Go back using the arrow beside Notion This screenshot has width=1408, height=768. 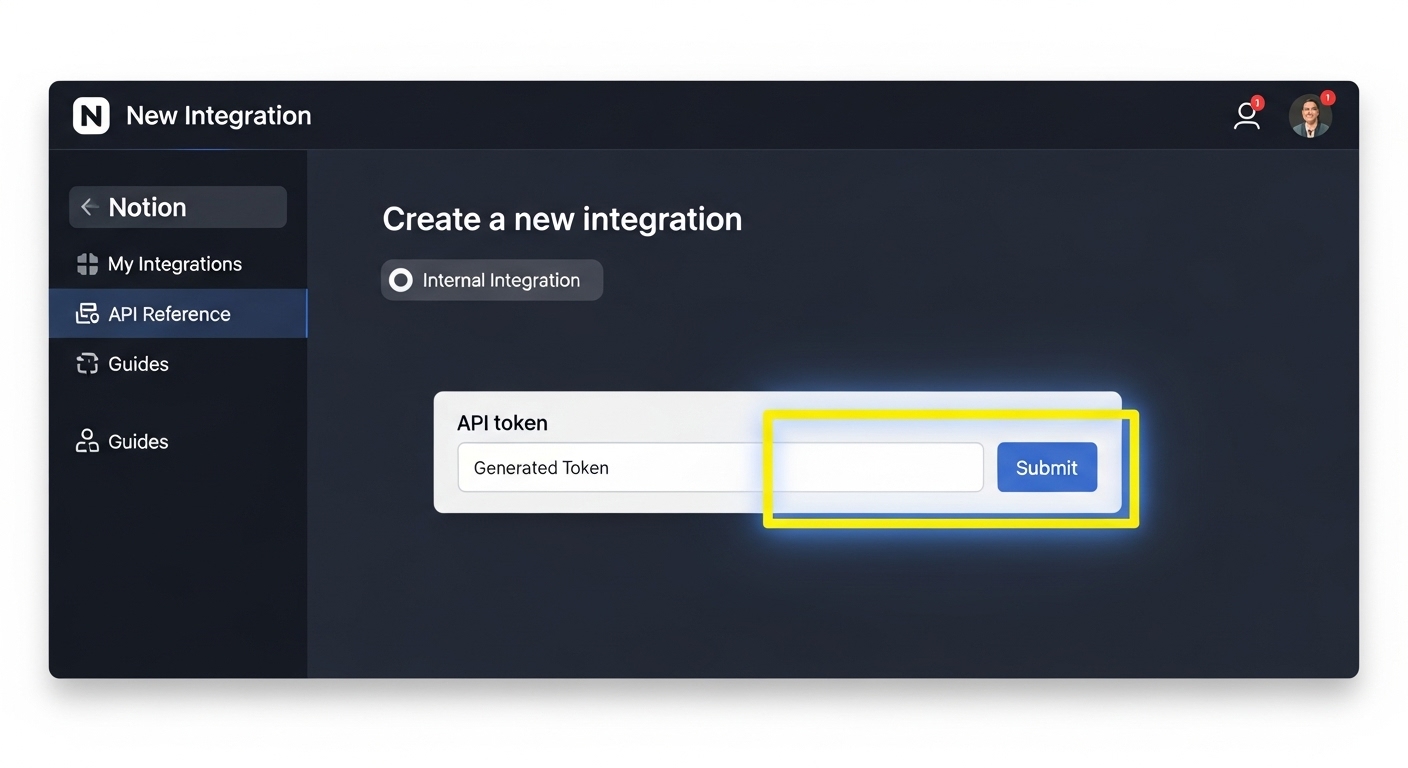point(89,207)
